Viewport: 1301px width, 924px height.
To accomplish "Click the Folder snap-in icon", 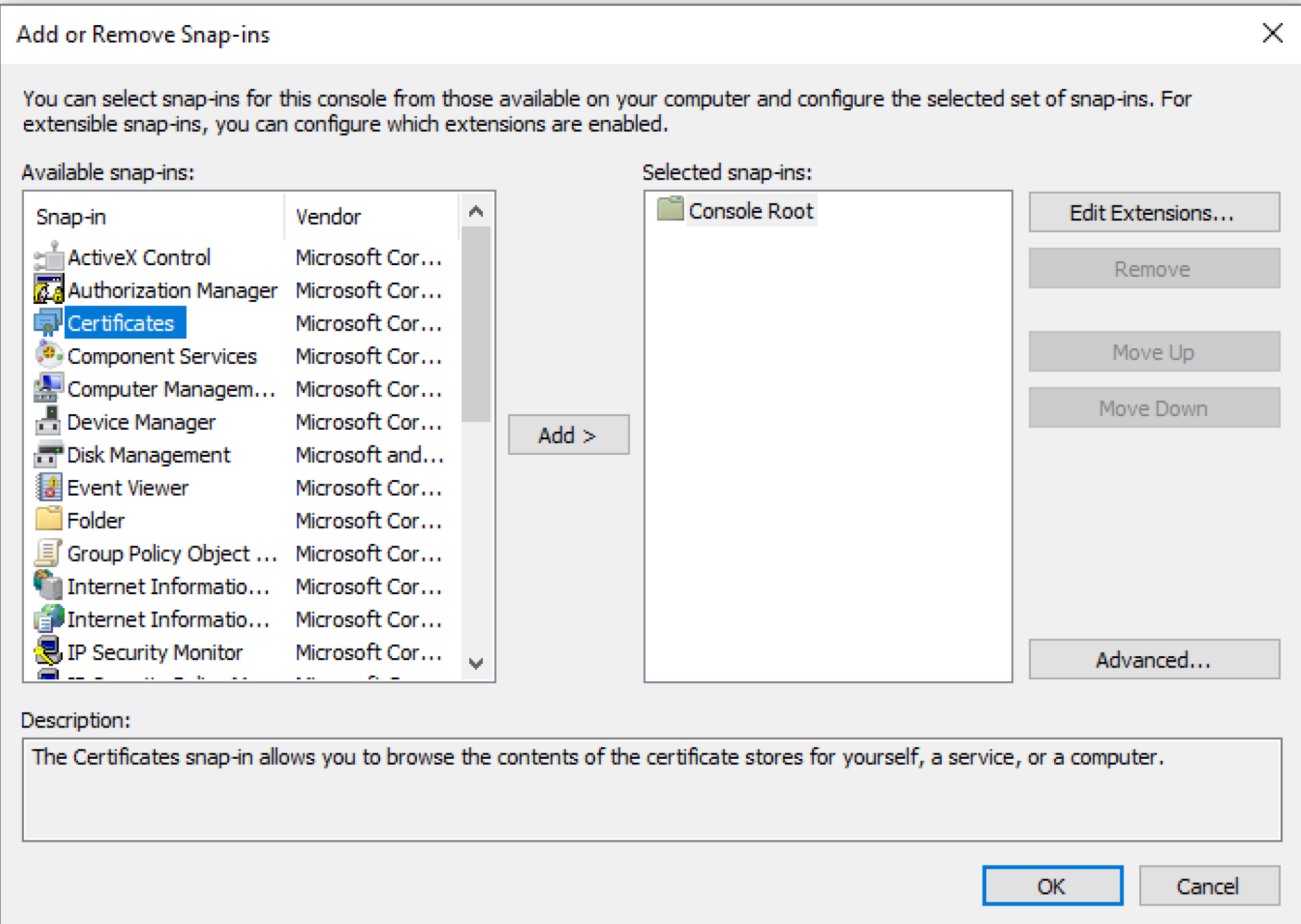I will (x=48, y=519).
